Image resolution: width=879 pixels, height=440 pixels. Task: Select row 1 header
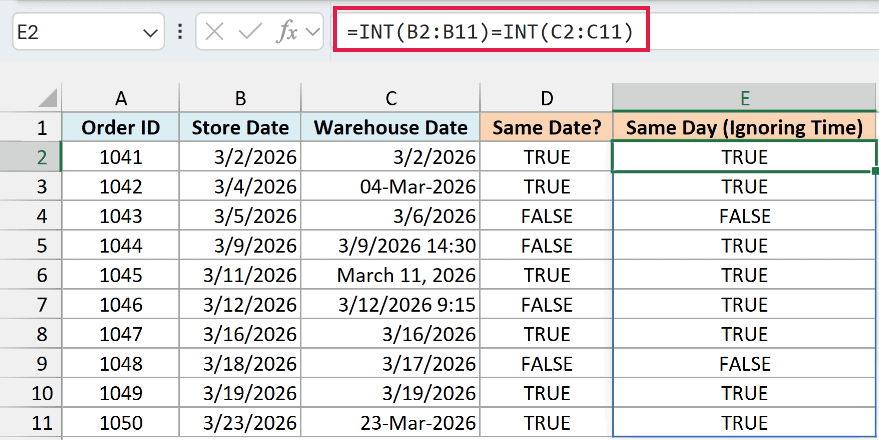click(31, 127)
